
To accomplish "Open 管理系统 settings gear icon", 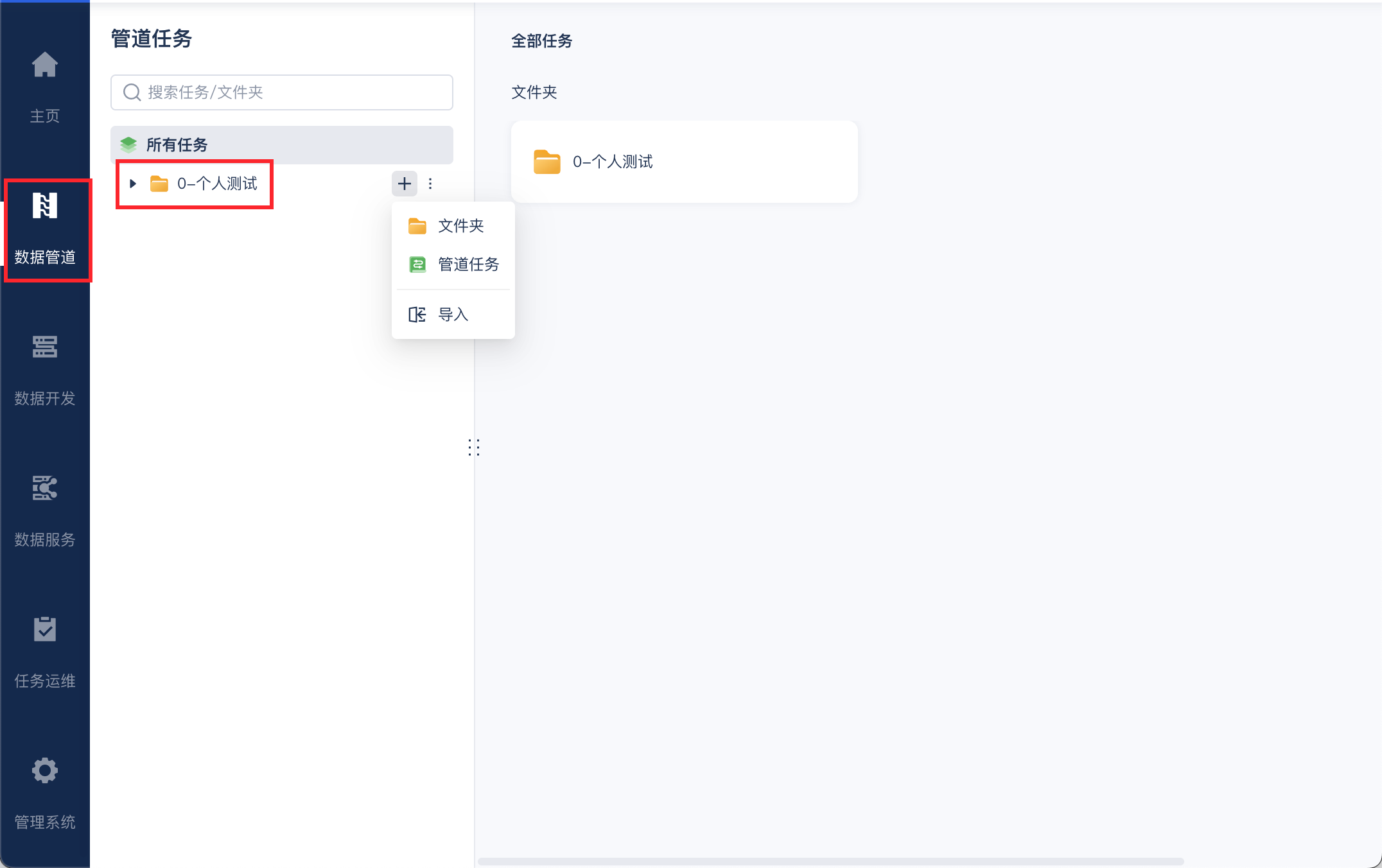I will point(45,771).
